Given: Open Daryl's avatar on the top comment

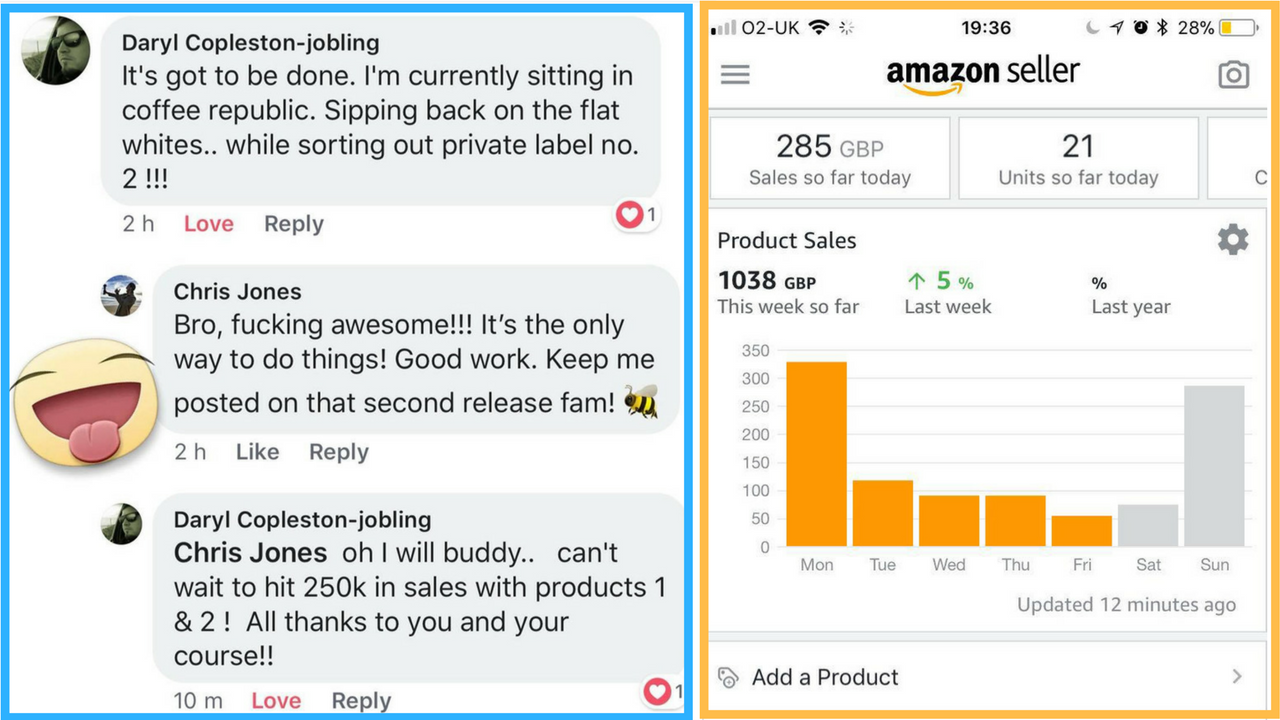Looking at the screenshot, I should coord(55,51).
